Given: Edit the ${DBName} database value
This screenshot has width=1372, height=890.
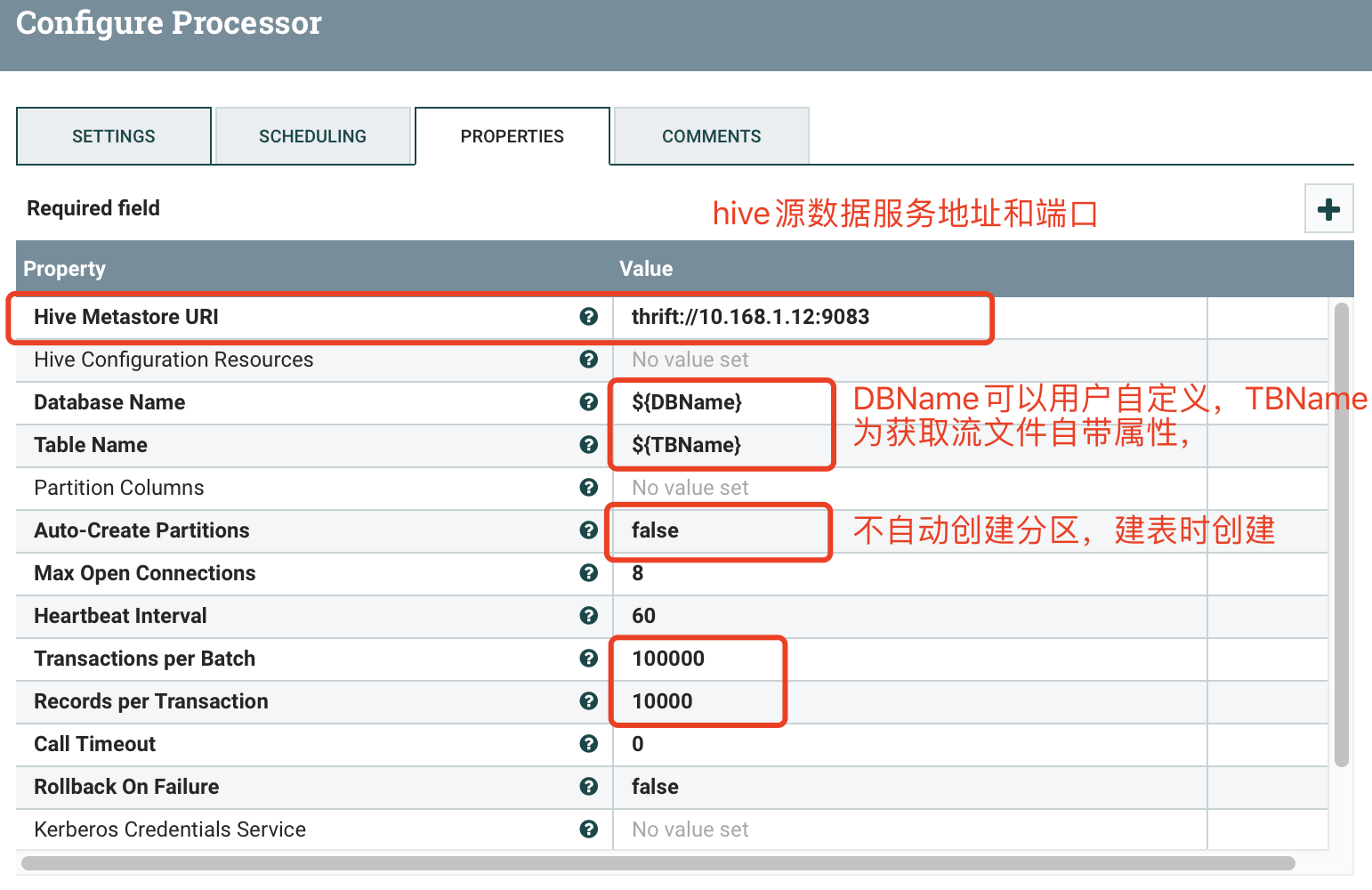Looking at the screenshot, I should pyautogui.click(x=909, y=402).
